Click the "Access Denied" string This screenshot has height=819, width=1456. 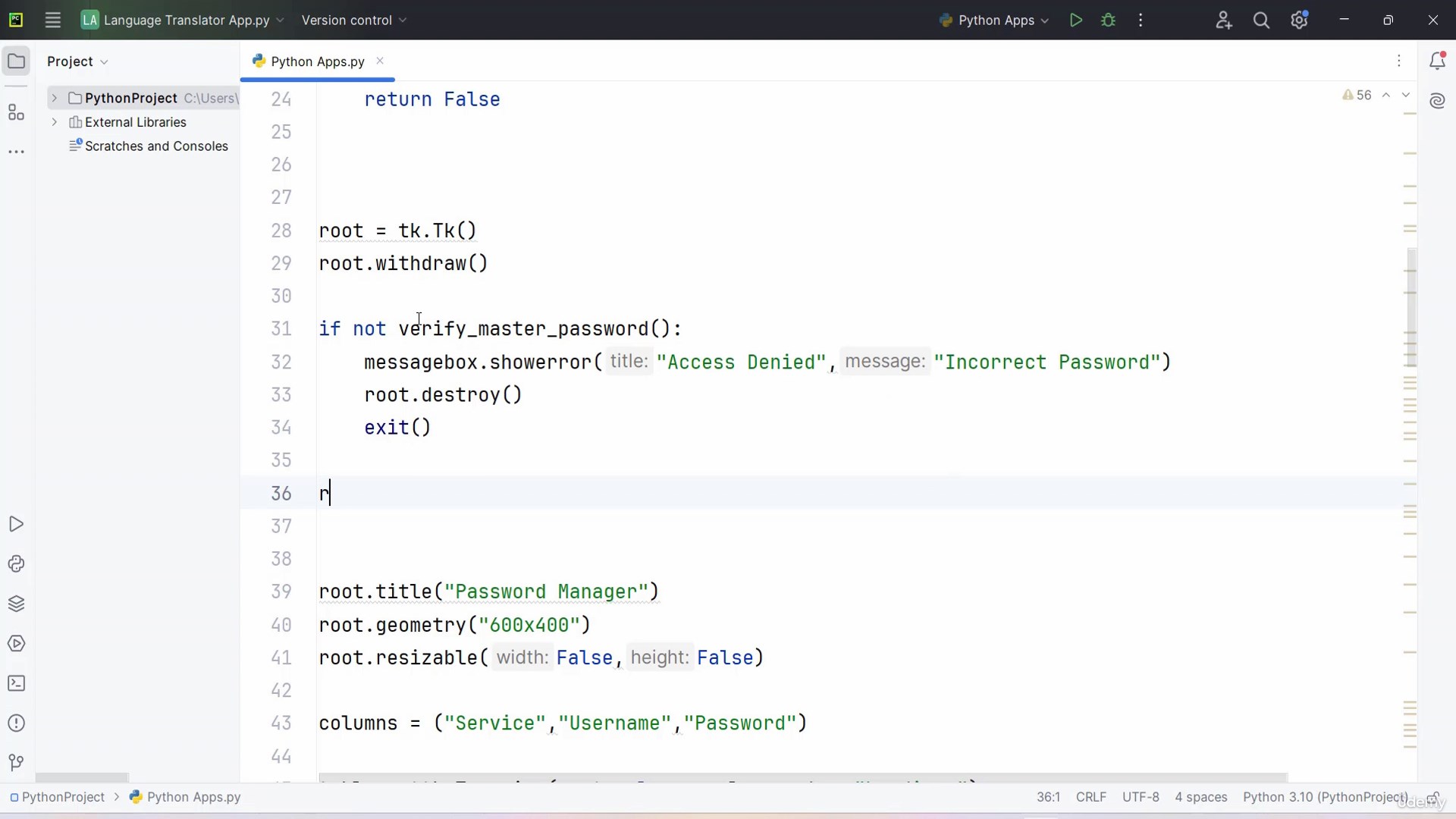(x=741, y=362)
